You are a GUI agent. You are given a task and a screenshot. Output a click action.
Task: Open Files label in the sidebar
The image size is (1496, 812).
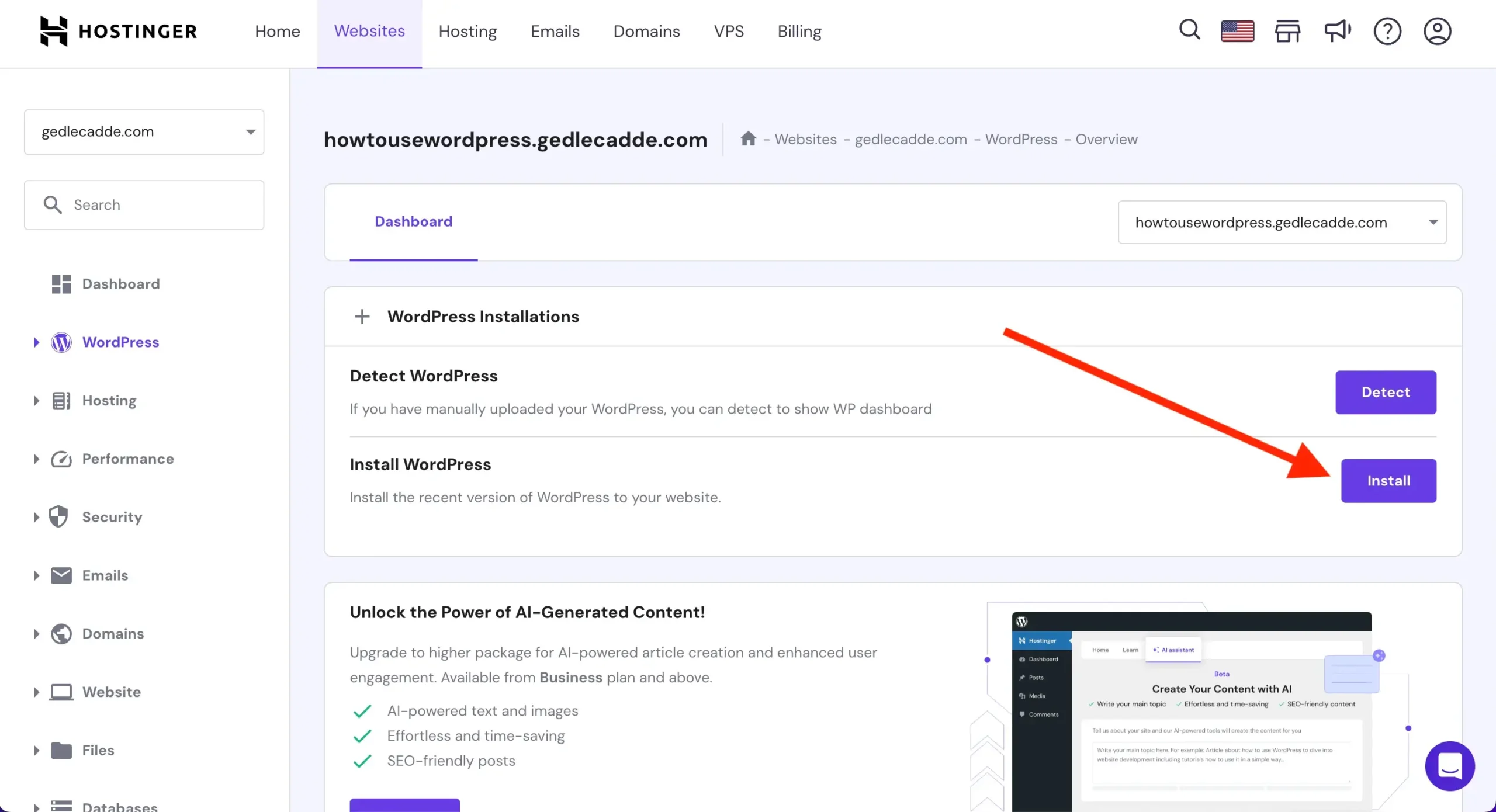click(x=98, y=750)
